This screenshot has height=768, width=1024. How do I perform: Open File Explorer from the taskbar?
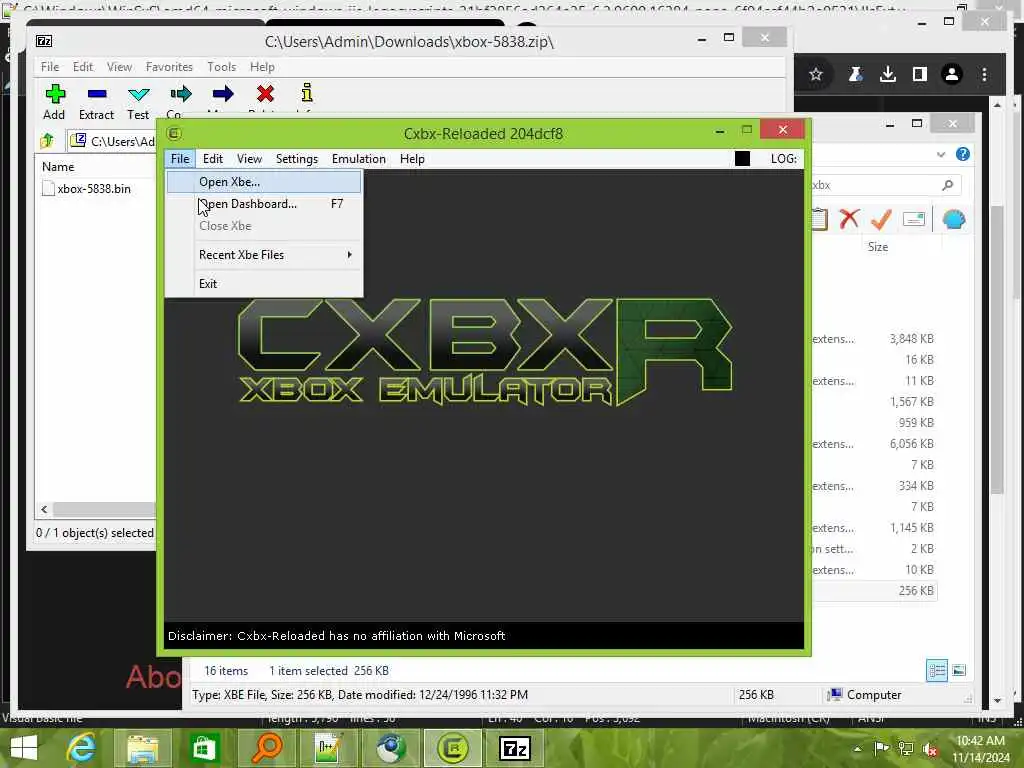coord(142,748)
